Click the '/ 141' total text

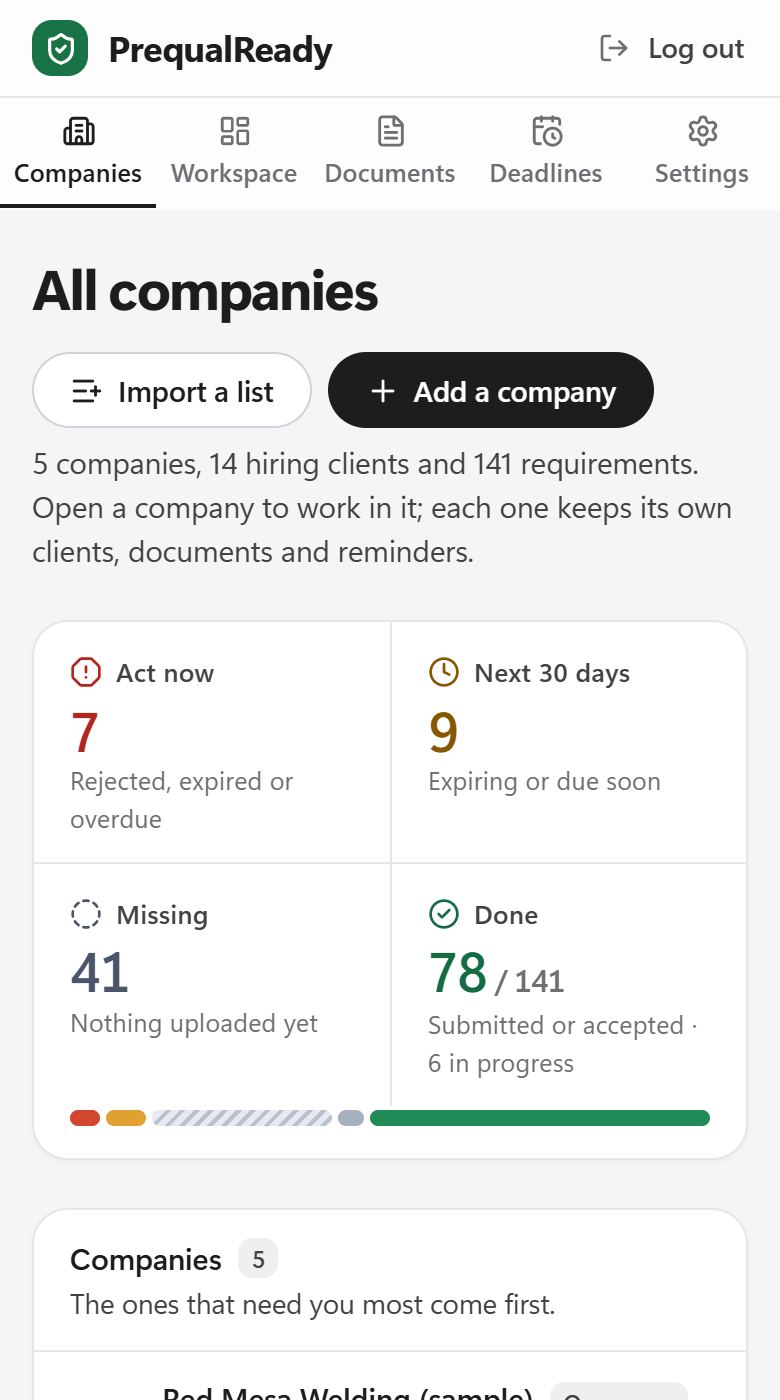pyautogui.click(x=530, y=981)
